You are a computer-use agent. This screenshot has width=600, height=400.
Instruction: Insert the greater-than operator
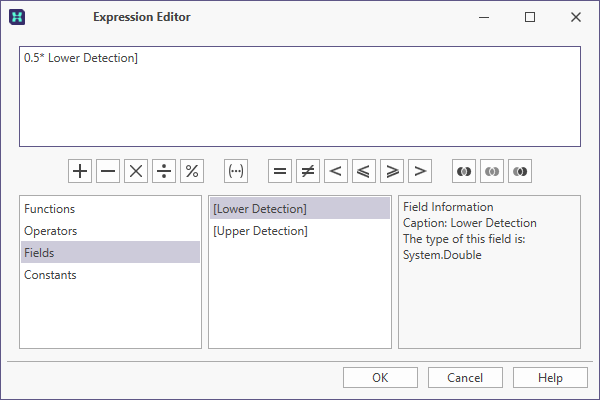(x=420, y=171)
